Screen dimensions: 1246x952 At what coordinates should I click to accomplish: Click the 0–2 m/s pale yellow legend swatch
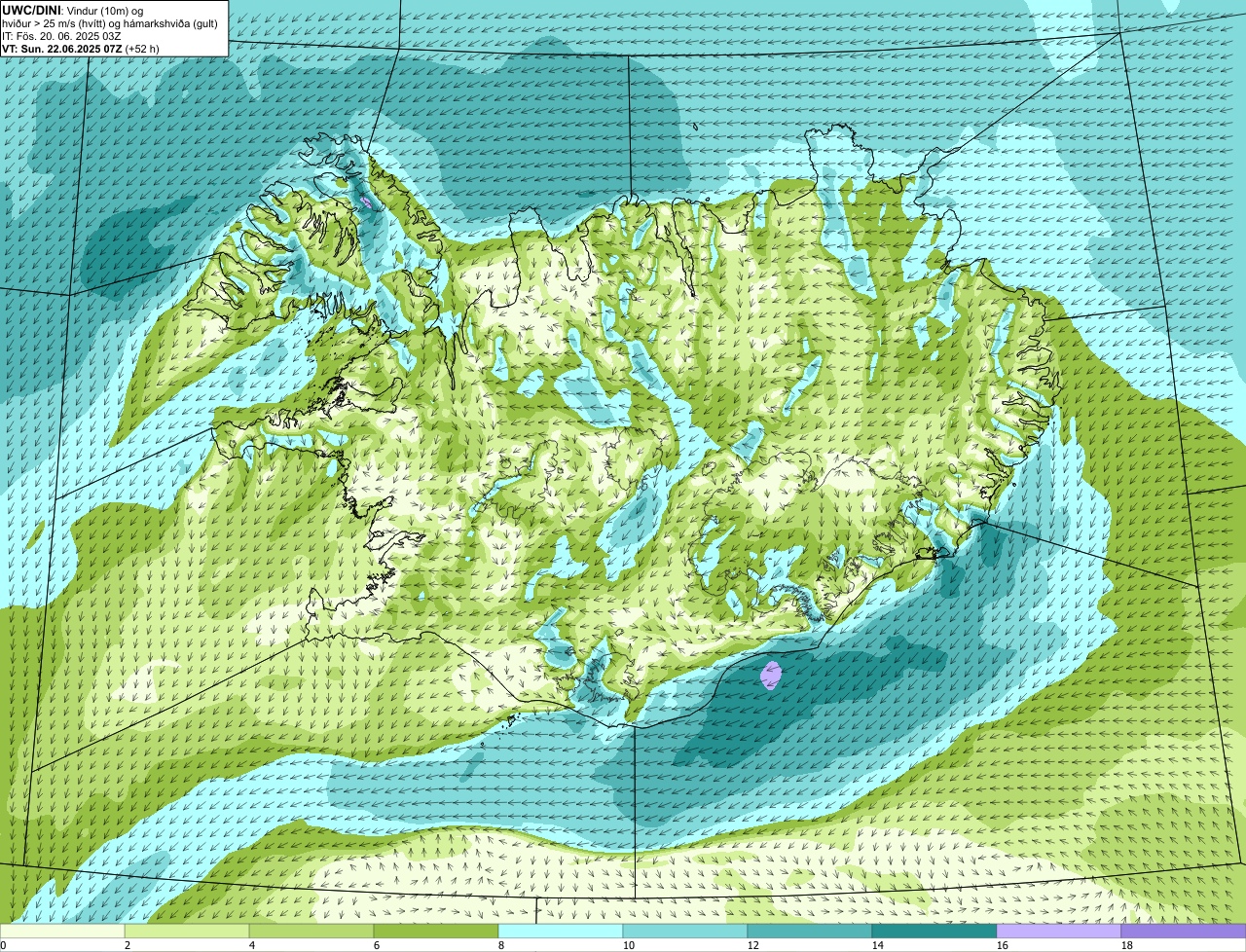pos(62,932)
